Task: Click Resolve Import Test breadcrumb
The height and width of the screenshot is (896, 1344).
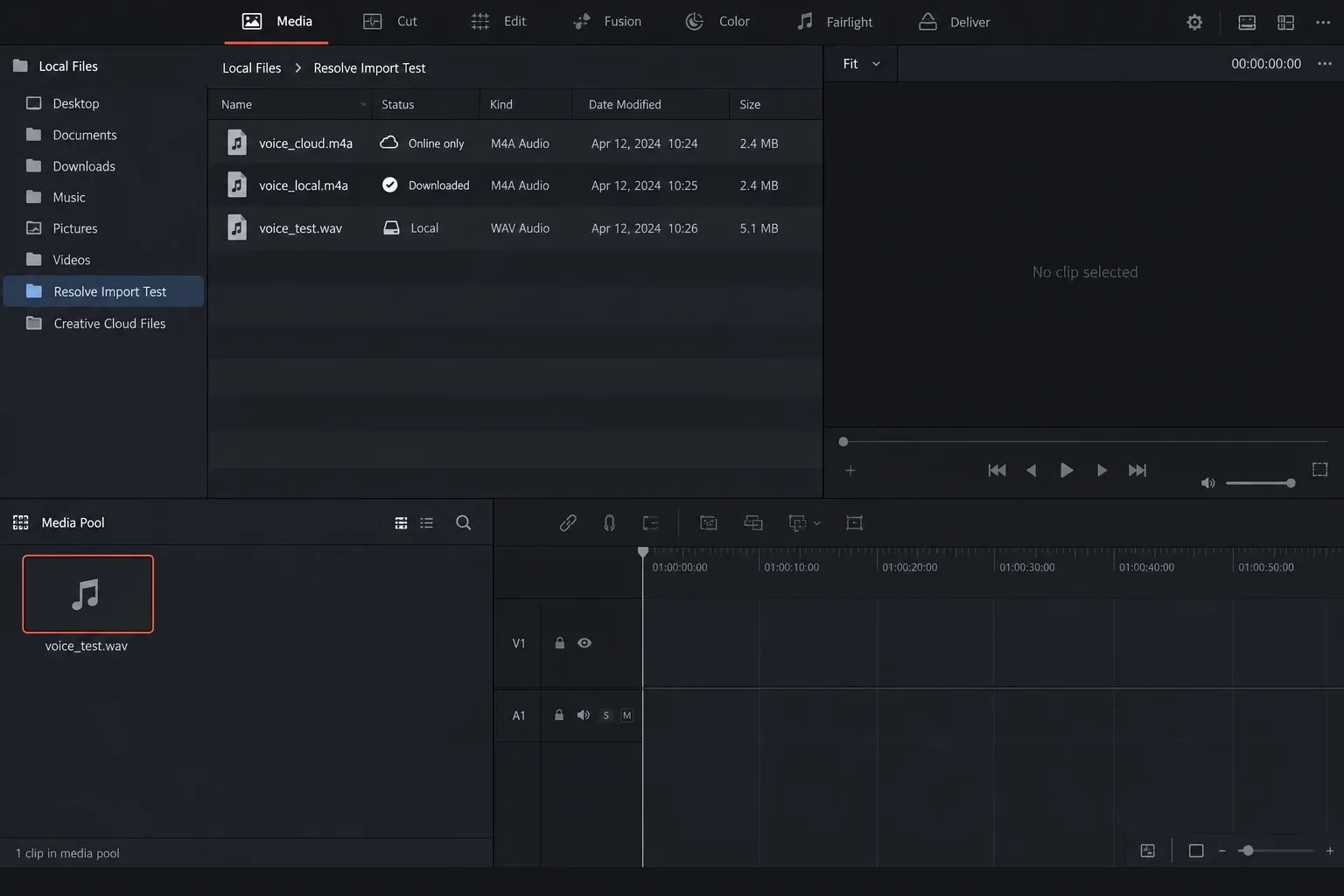Action: click(369, 67)
